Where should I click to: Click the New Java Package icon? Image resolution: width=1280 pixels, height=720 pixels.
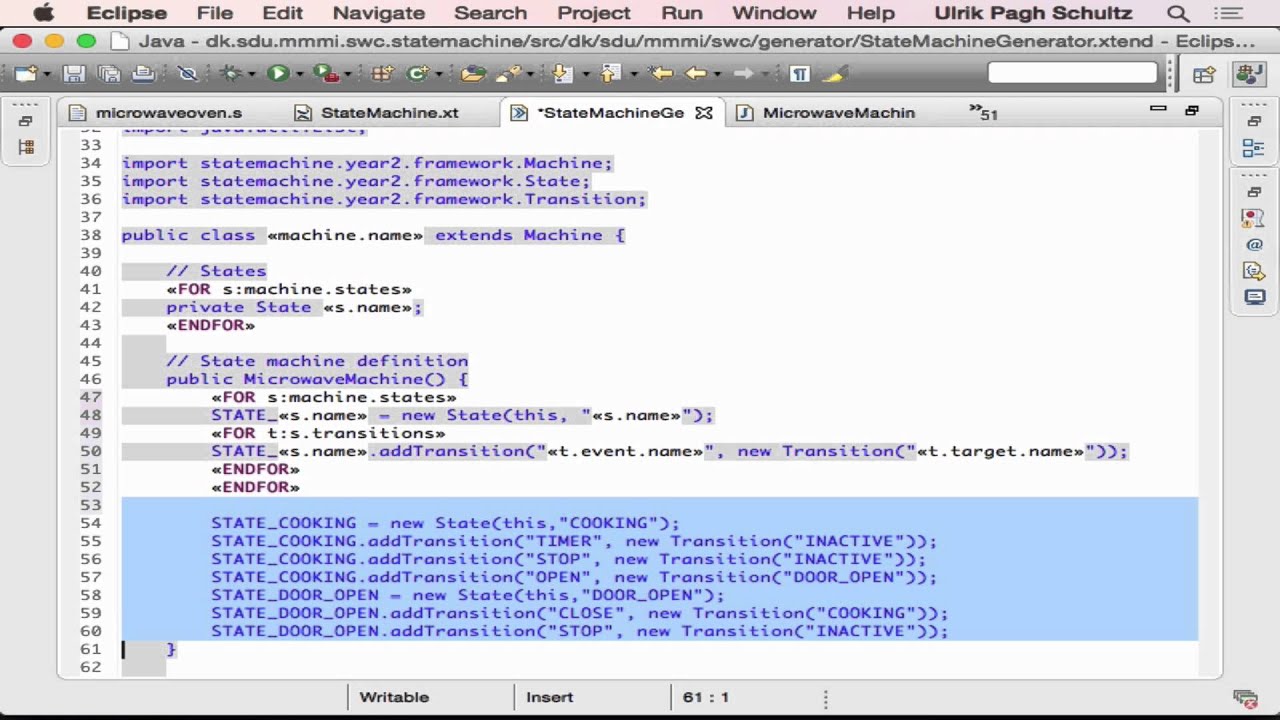(382, 73)
